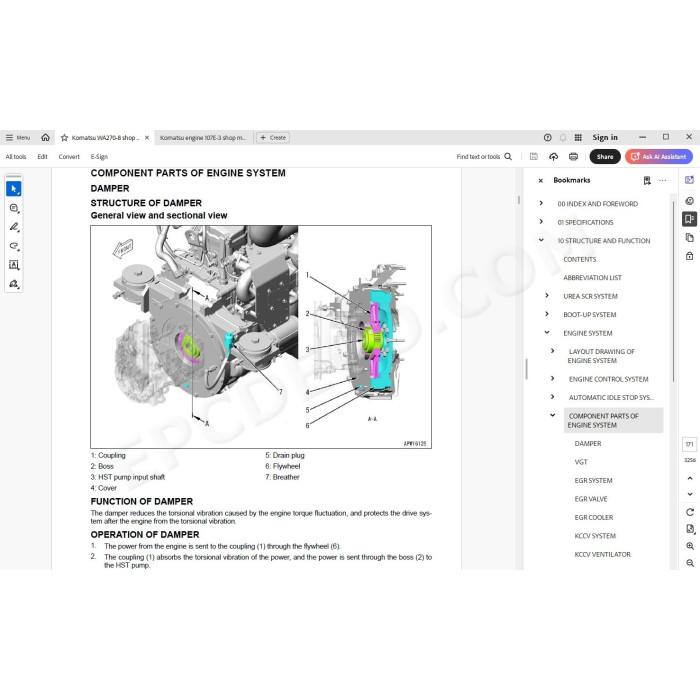
Task: Open All tools menu
Action: pos(16,157)
